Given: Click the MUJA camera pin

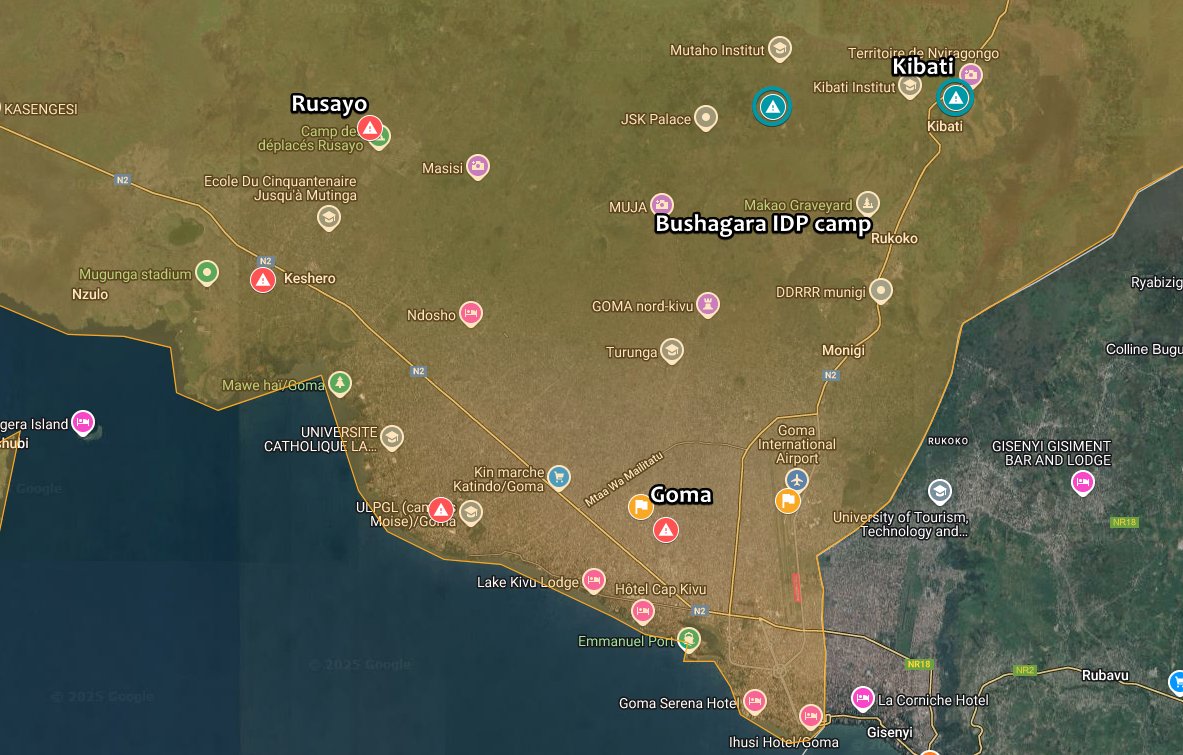Looking at the screenshot, I should click(x=662, y=204).
